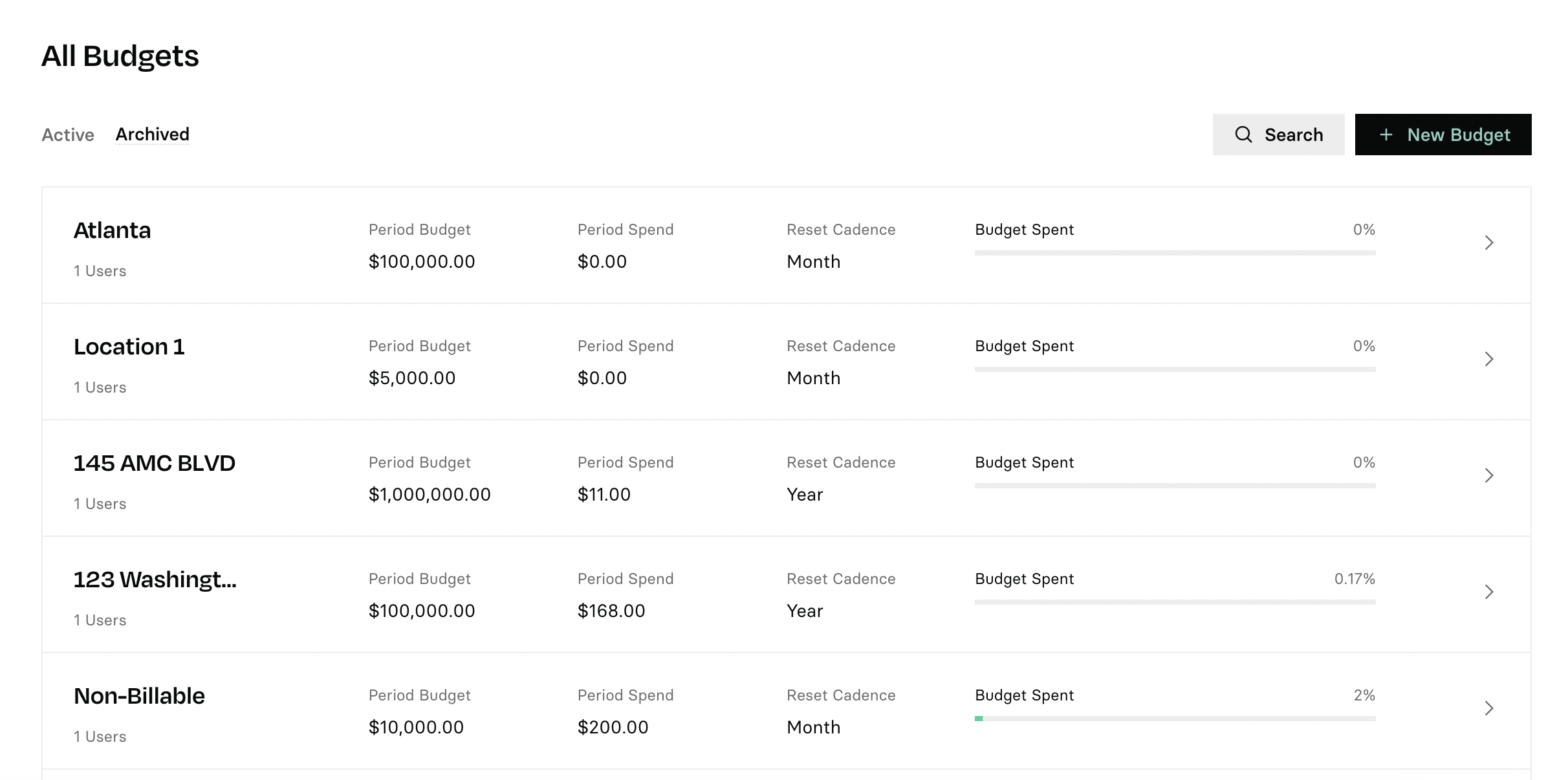Open Atlanta budget via right chevron
The width and height of the screenshot is (1568, 780).
tap(1489, 243)
